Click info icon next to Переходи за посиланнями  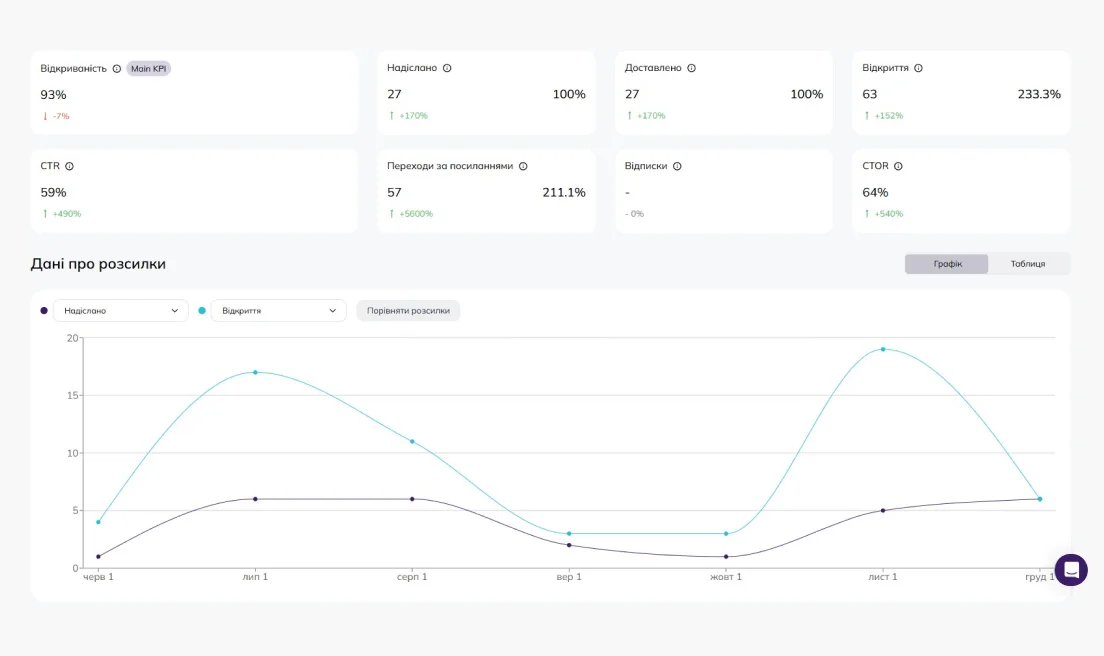(523, 166)
